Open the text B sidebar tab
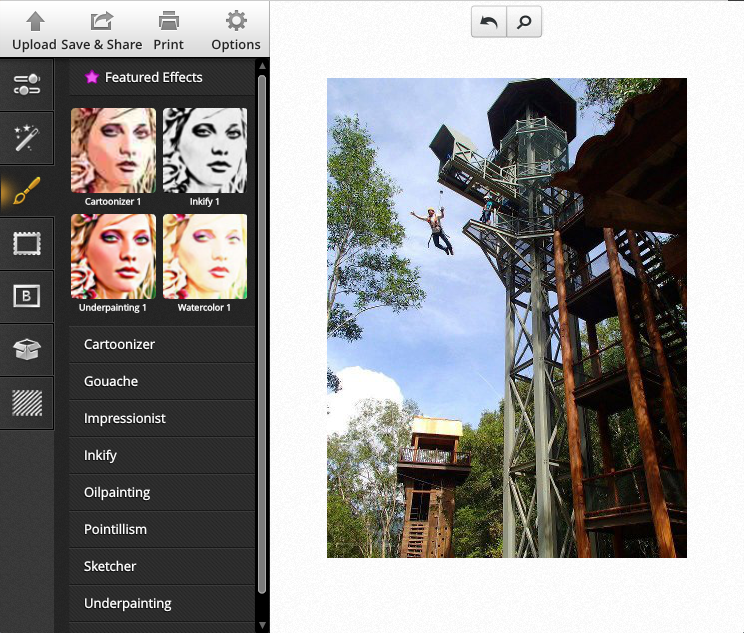Screen dimensions: 744x633 pyautogui.click(x=26, y=296)
